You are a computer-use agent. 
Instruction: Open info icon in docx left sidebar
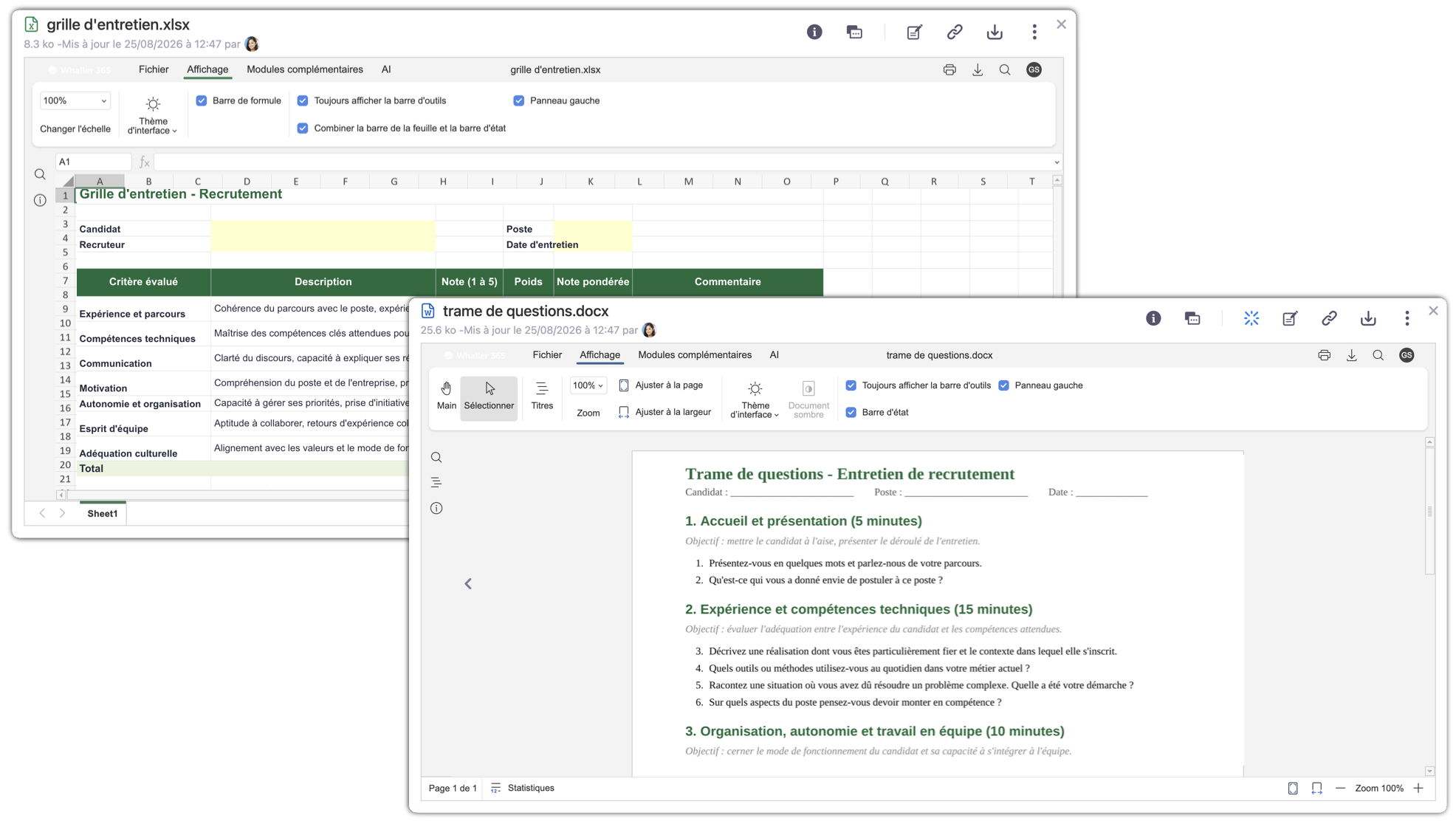[436, 508]
